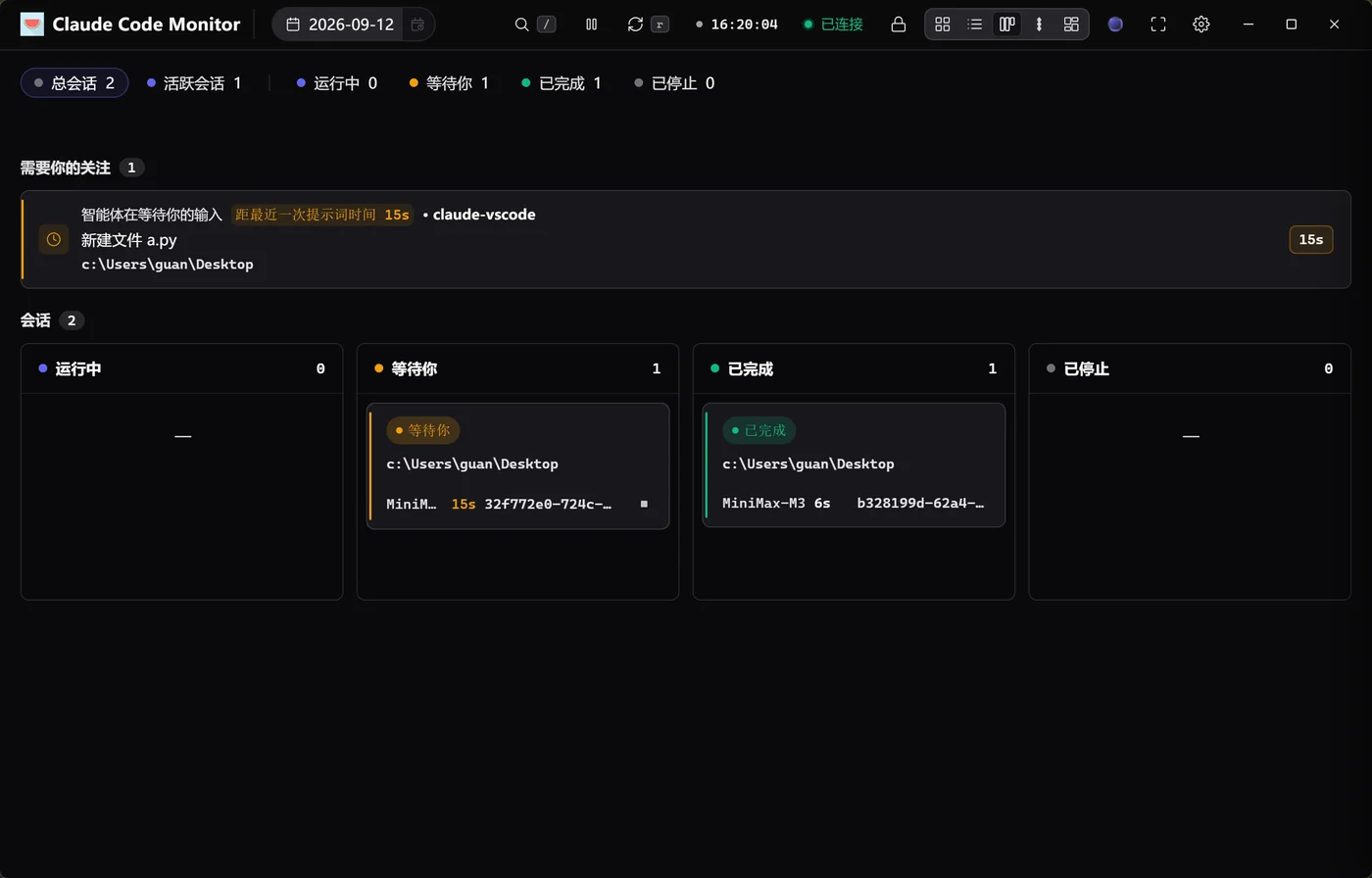Click the MiniMax-M3 model label

pyautogui.click(x=763, y=504)
